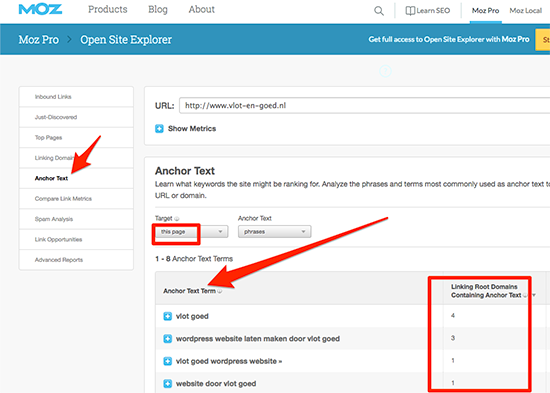Open the Products menu
This screenshot has height=393, width=550.
pyautogui.click(x=108, y=9)
